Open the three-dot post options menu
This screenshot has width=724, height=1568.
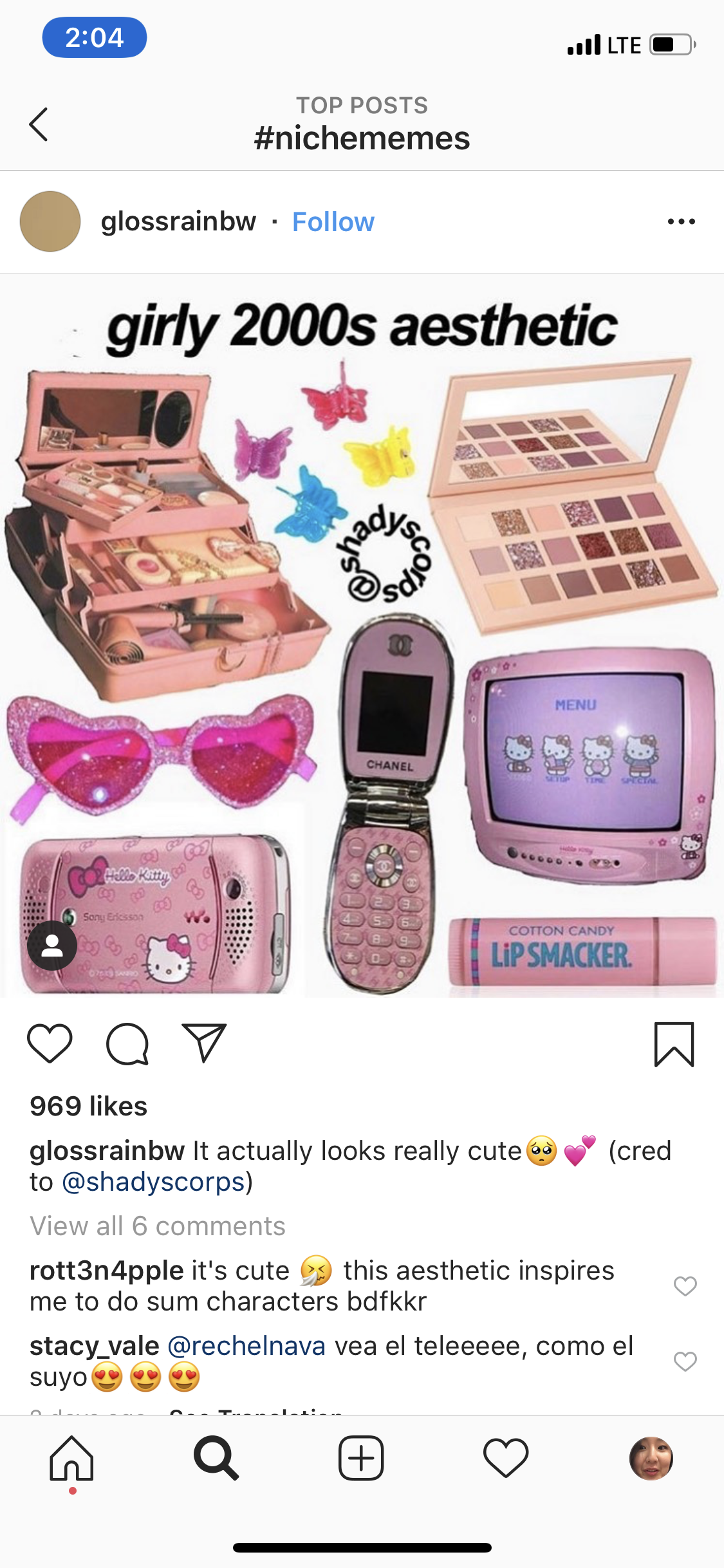681,221
